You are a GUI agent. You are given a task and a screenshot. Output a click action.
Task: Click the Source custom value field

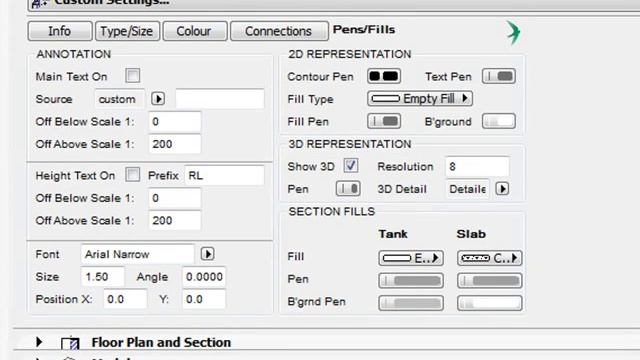pos(120,99)
